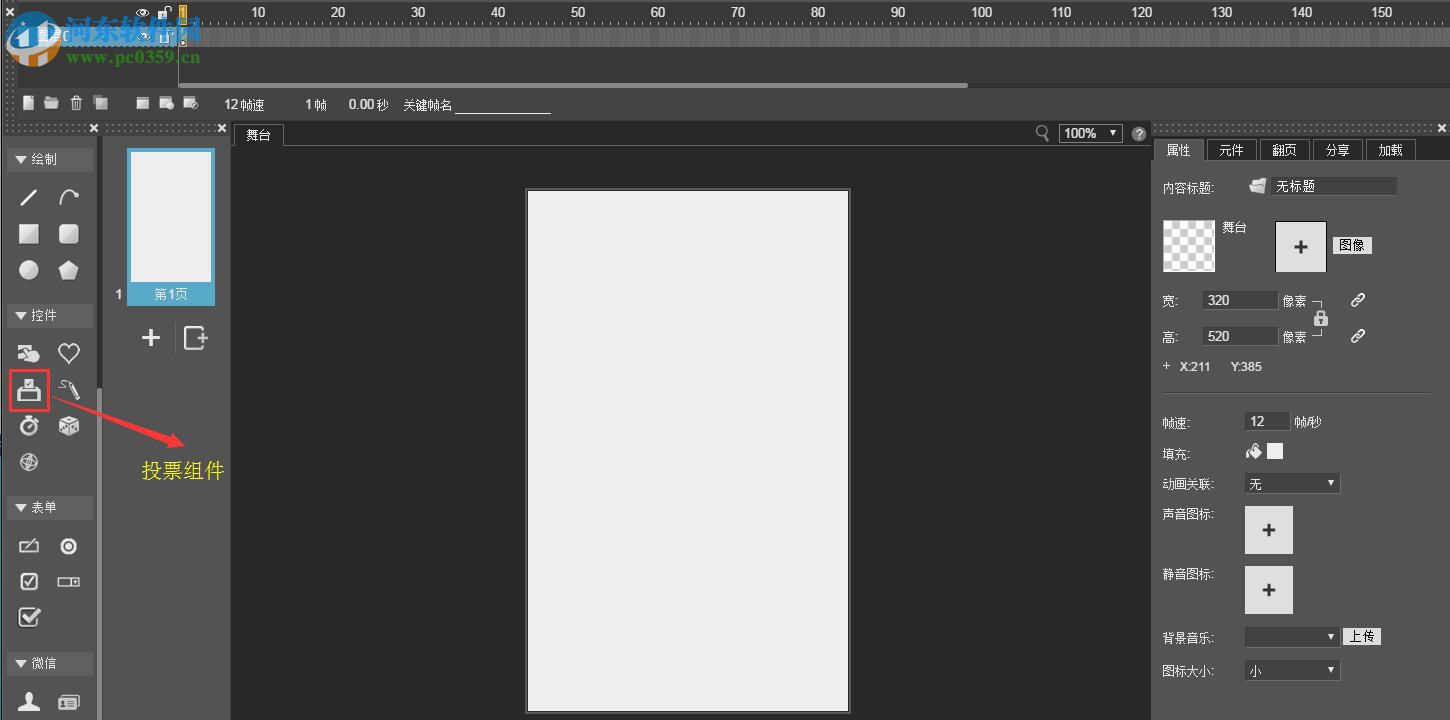Select the 投票 vote component icon
This screenshot has height=720, width=1450.
[28, 390]
